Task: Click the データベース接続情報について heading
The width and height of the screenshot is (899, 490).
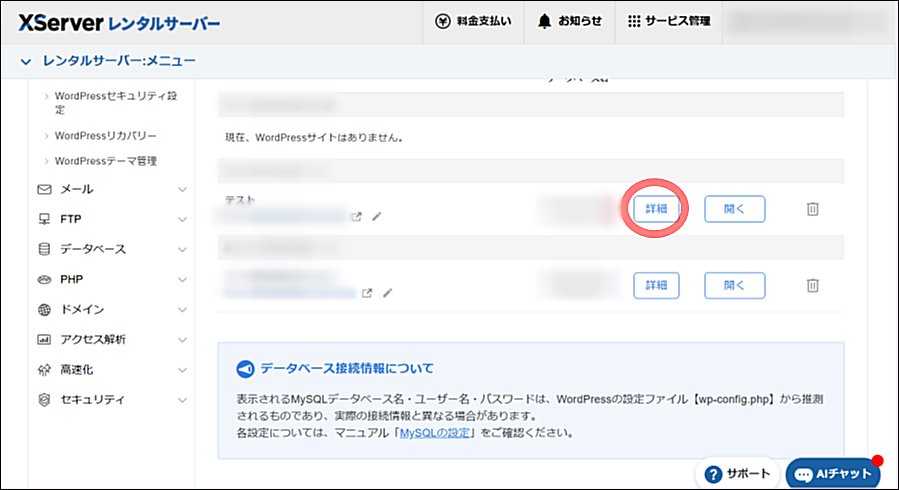Action: click(x=347, y=369)
